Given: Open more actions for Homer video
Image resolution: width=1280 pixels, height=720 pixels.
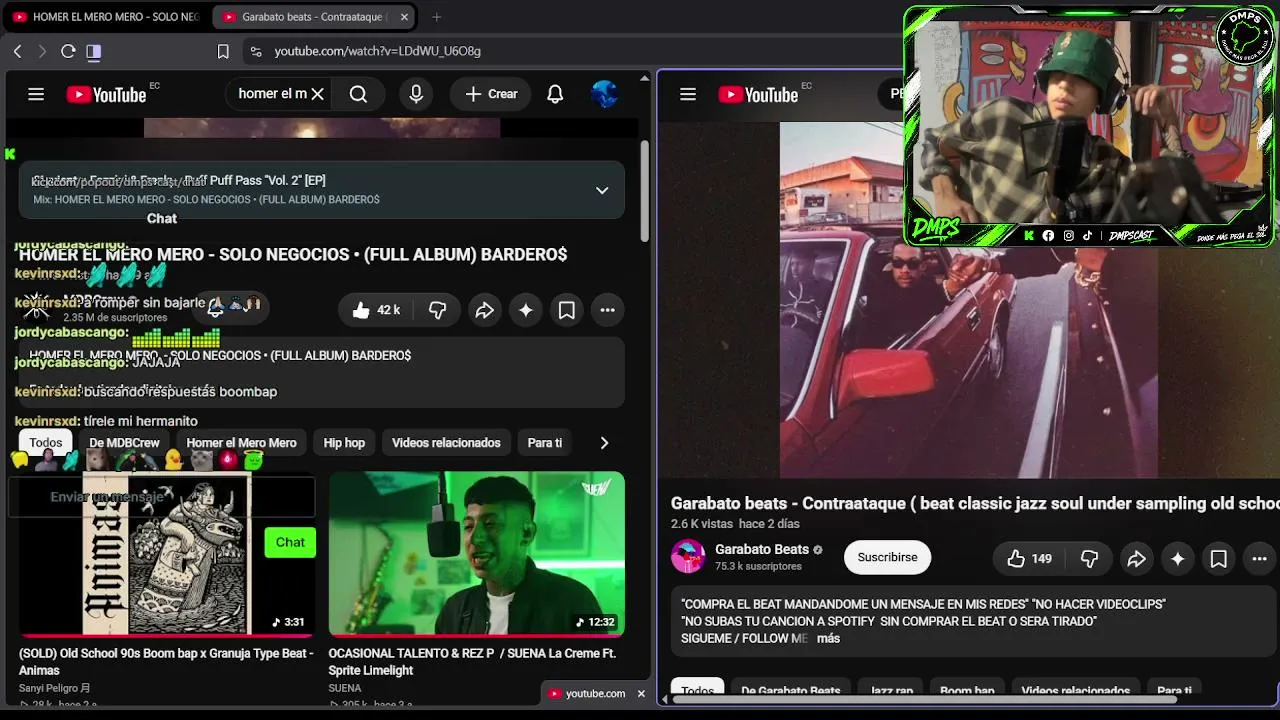Looking at the screenshot, I should (607, 310).
